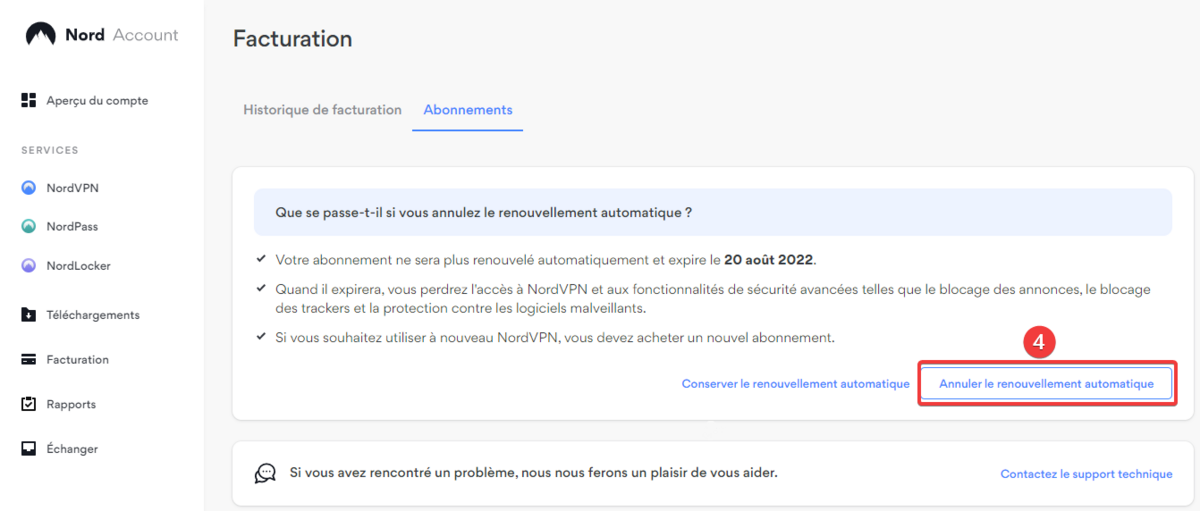Image resolution: width=1200 pixels, height=511 pixels.
Task: Open NordLocker service page
Action: pyautogui.click(x=78, y=266)
